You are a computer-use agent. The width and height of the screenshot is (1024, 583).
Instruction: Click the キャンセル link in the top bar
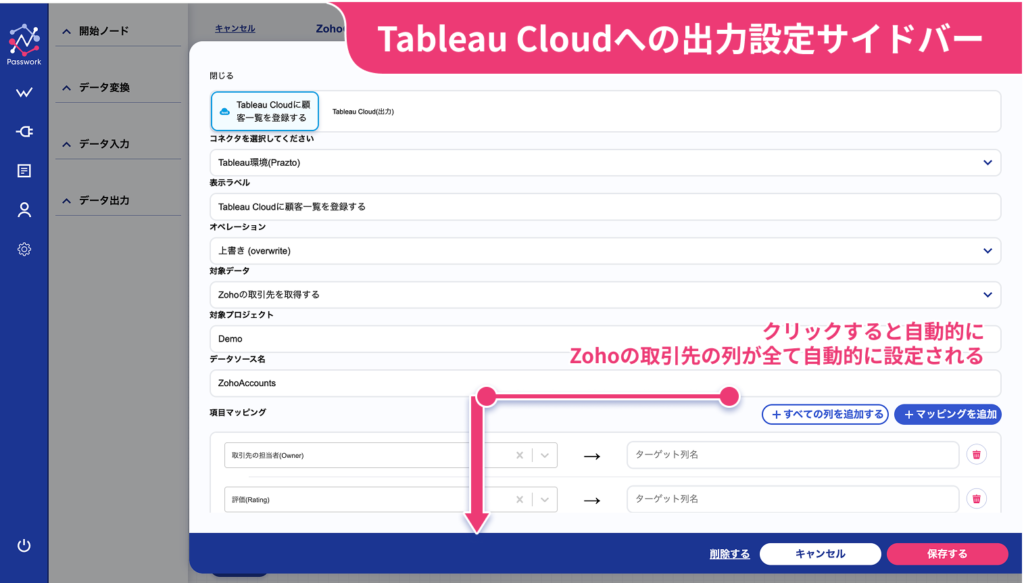point(235,29)
